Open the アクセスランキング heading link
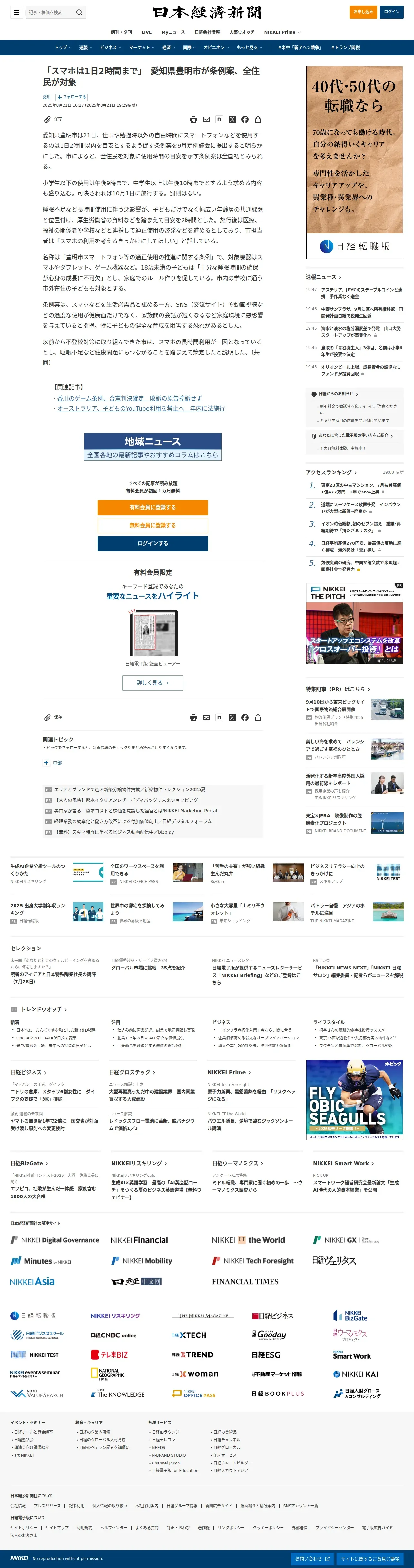 pos(331,472)
